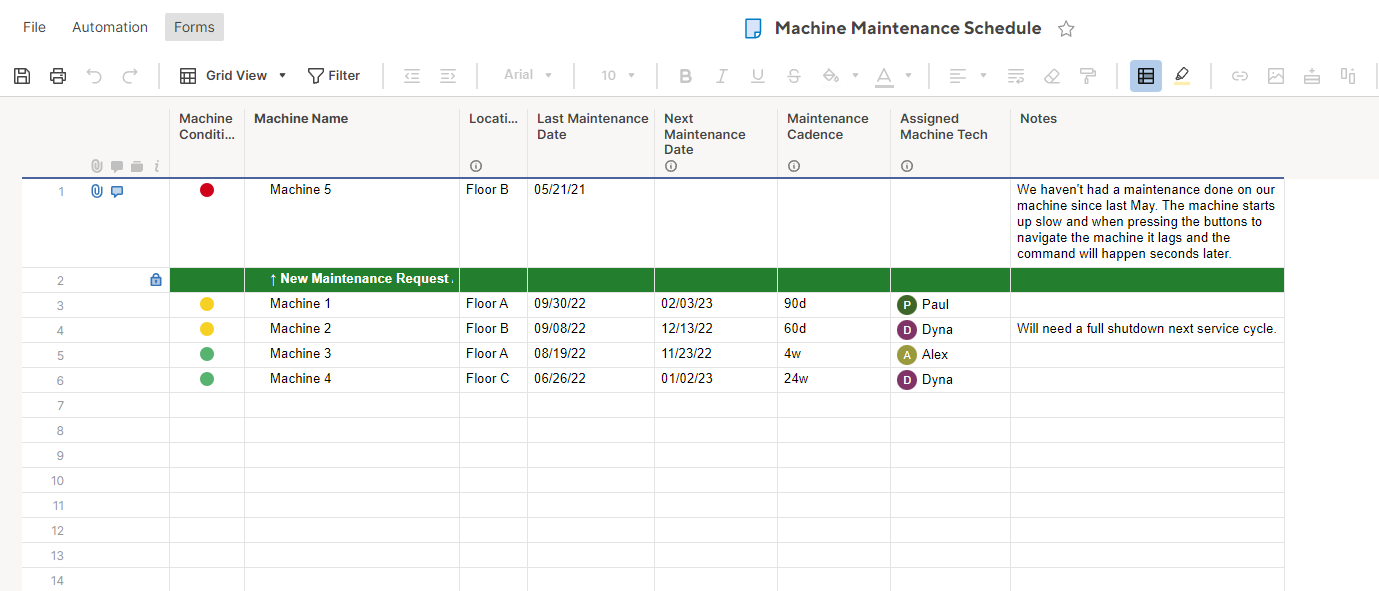Open row 1 attachment paperclip icon
Screen dimensions: 1379x591
pos(97,191)
